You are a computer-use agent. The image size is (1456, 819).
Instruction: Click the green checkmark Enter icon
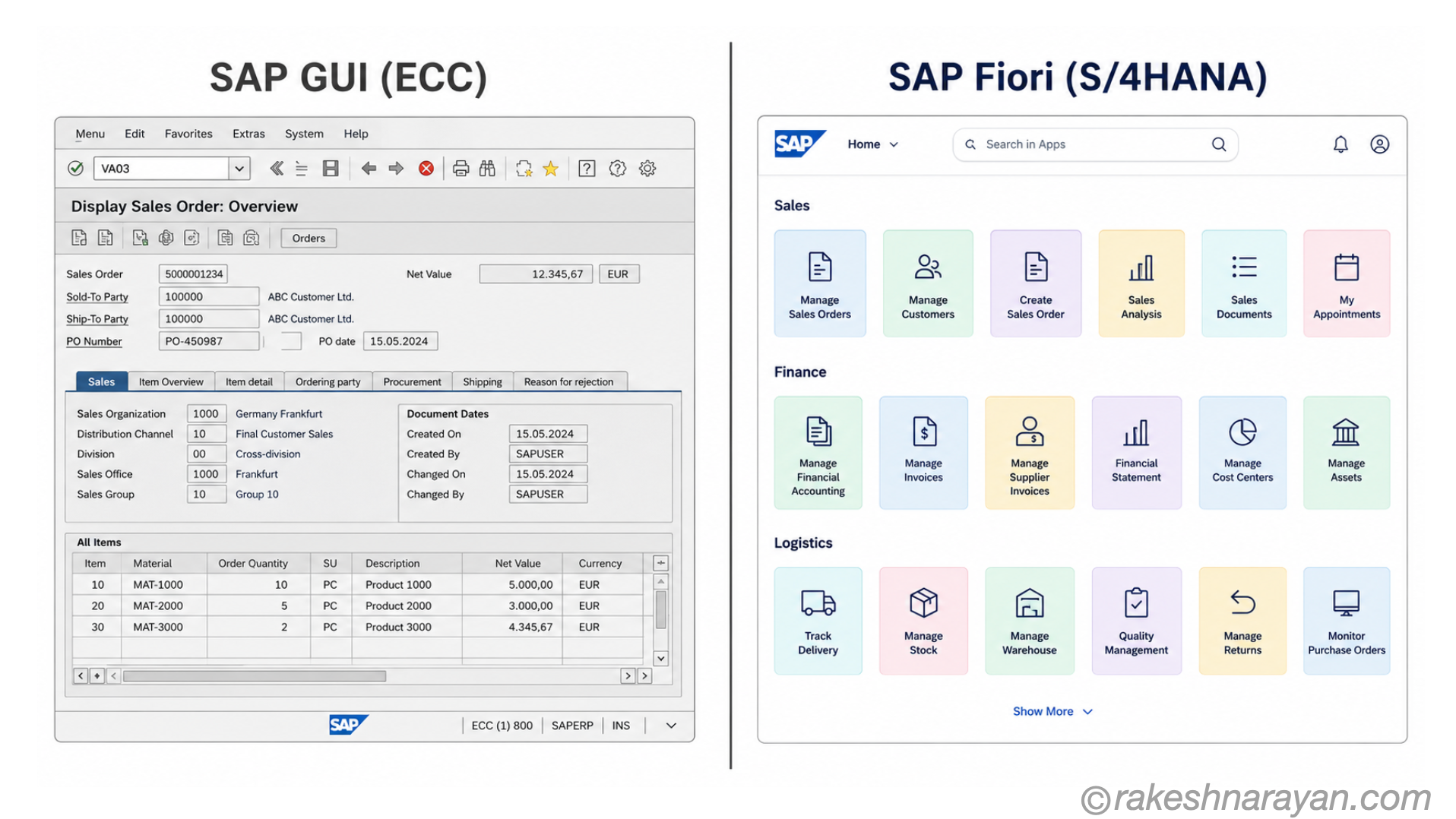(x=75, y=168)
